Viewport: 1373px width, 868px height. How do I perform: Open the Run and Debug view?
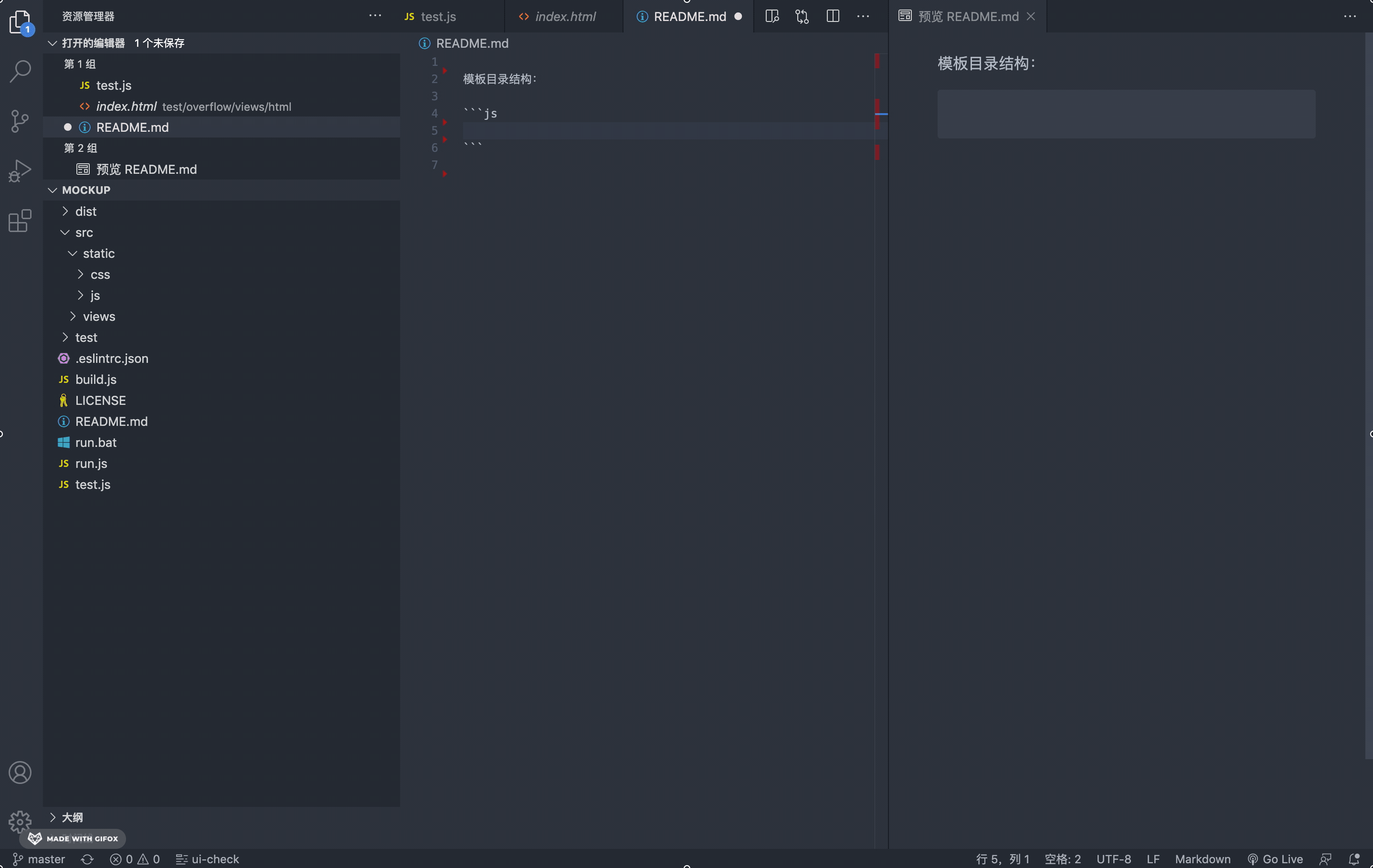pos(21,170)
